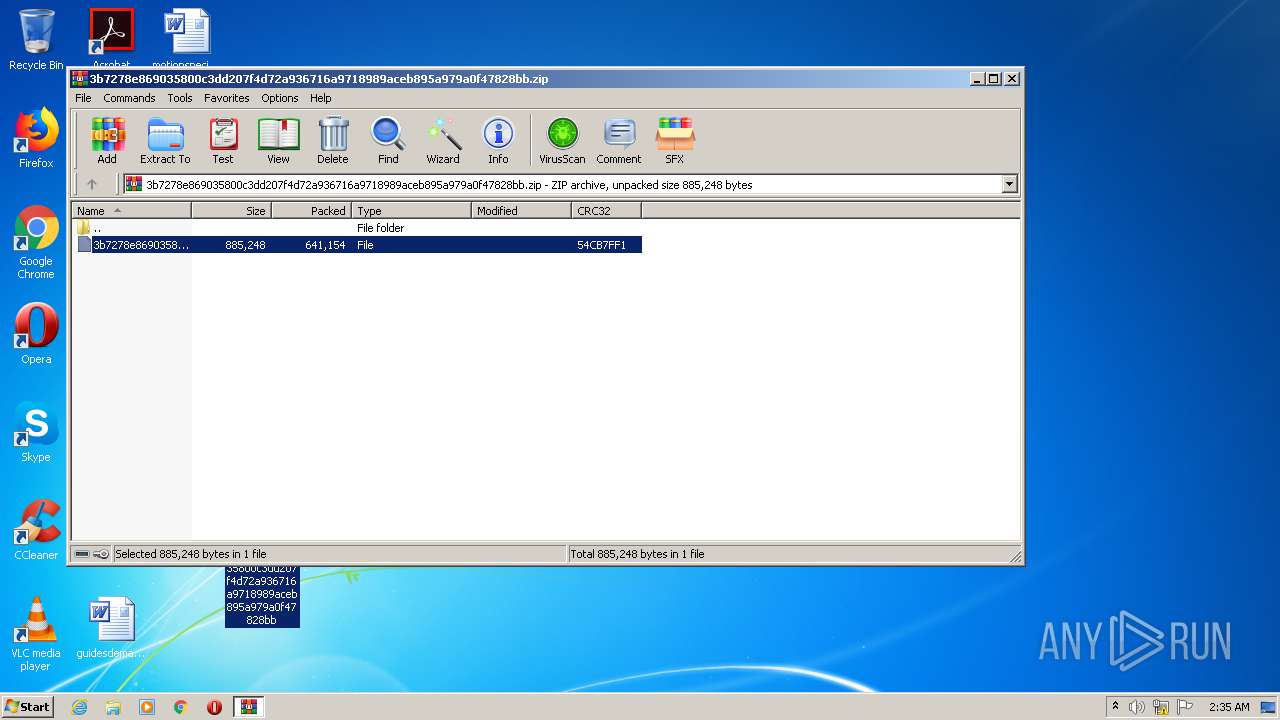The height and width of the screenshot is (720, 1280).
Task: Click the Delete trash icon in toolbar
Action: pyautogui.click(x=333, y=140)
